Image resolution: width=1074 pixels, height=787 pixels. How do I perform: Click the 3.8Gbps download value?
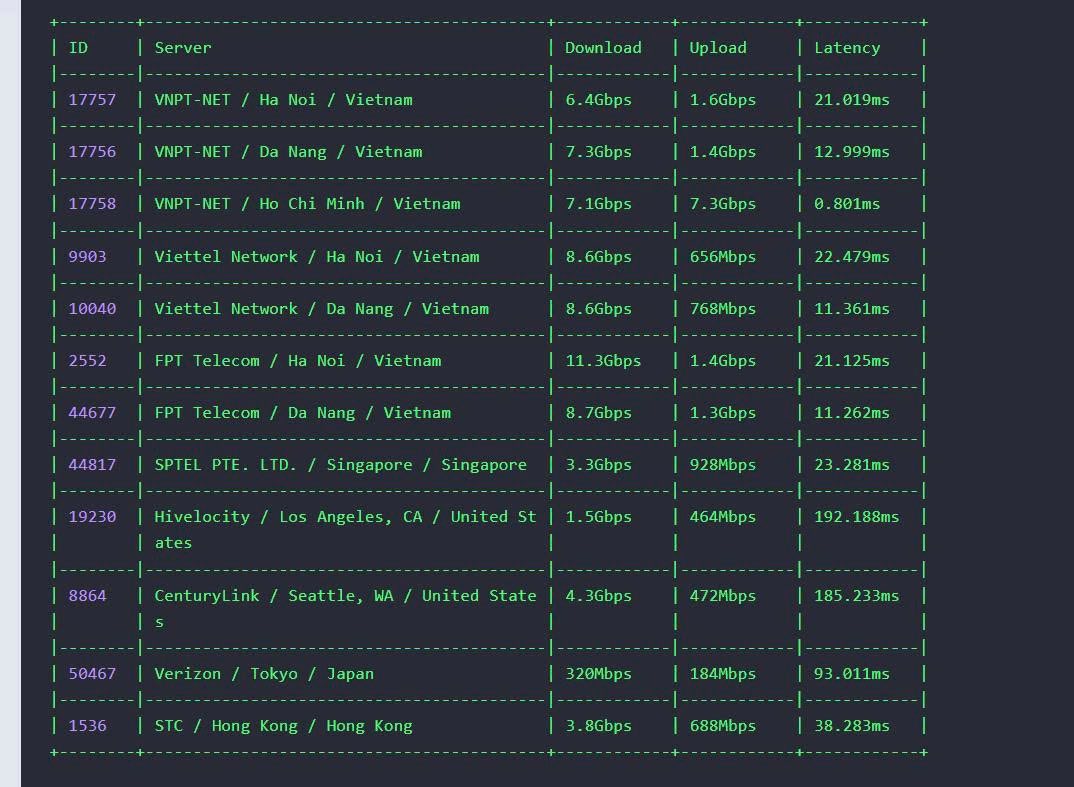click(598, 726)
